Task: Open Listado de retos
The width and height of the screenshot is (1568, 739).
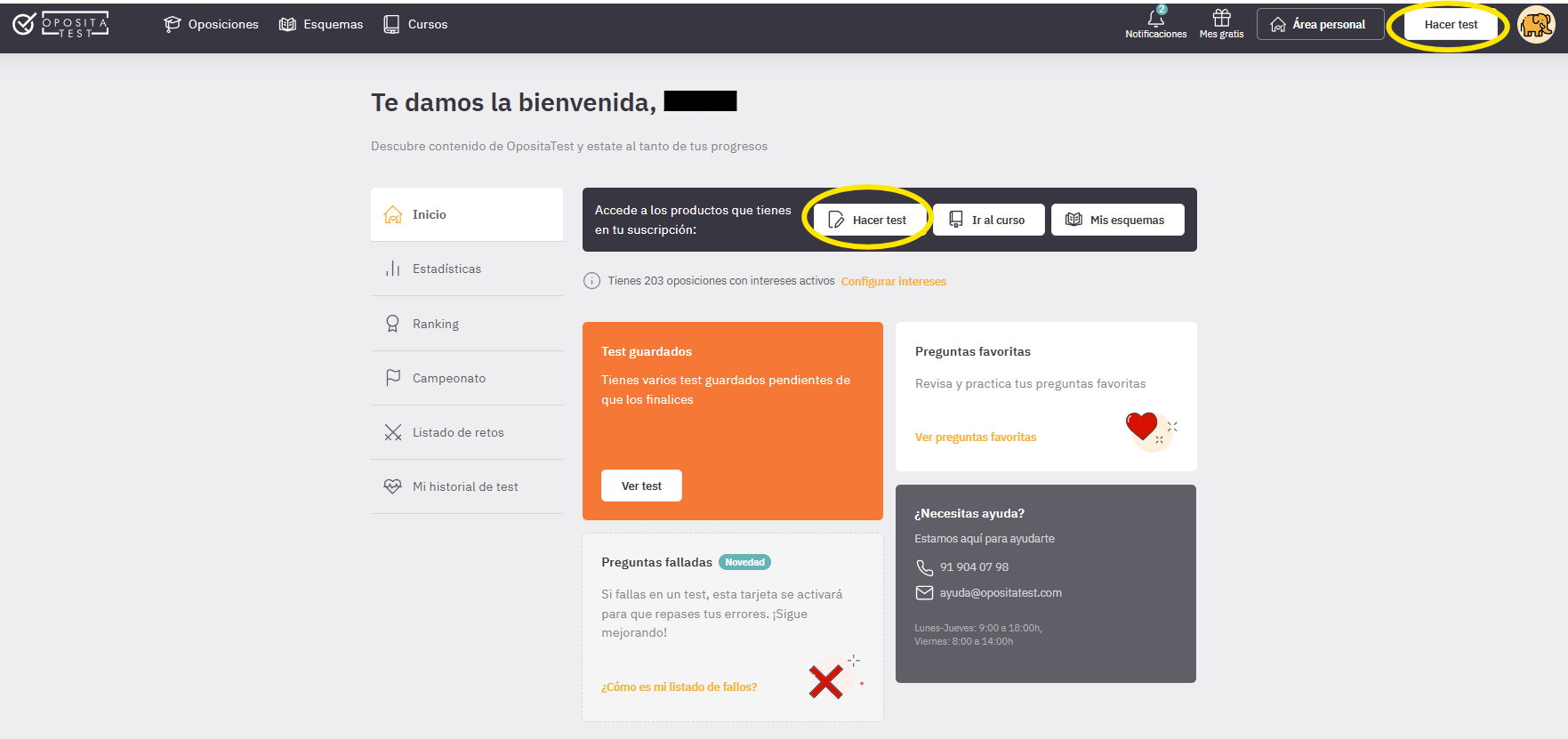Action: [x=467, y=432]
